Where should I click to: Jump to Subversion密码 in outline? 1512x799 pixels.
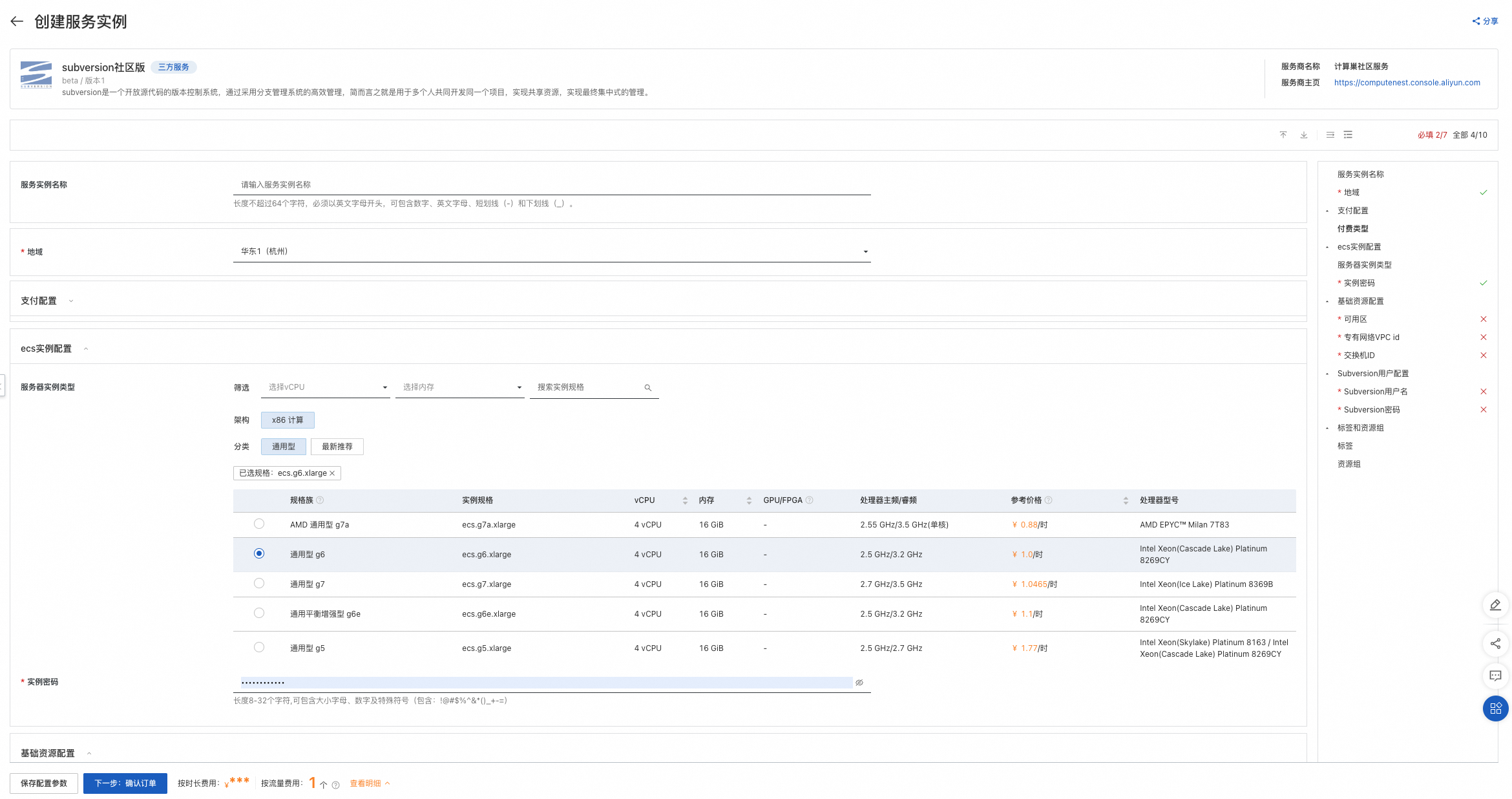tap(1372, 410)
